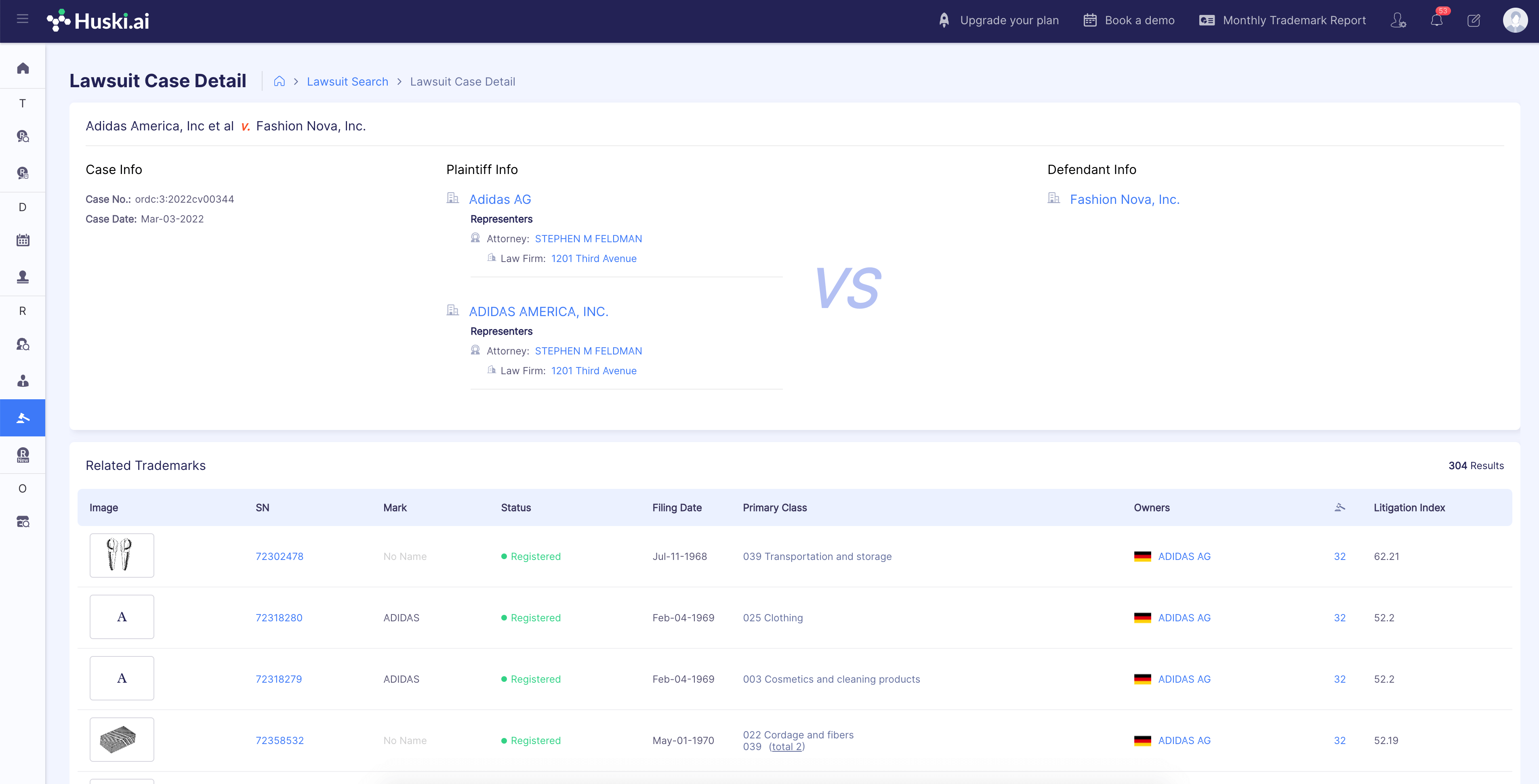Open ADIDAS AG owner in 72318280 row
This screenshot has height=784, width=1539.
(x=1184, y=618)
